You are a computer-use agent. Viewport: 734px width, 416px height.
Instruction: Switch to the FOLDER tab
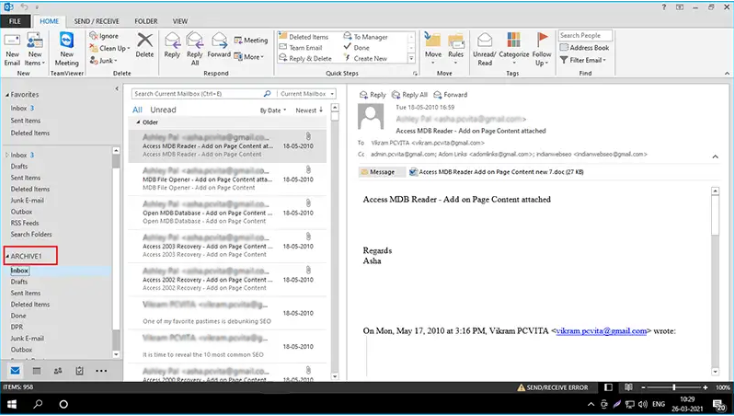coord(146,21)
